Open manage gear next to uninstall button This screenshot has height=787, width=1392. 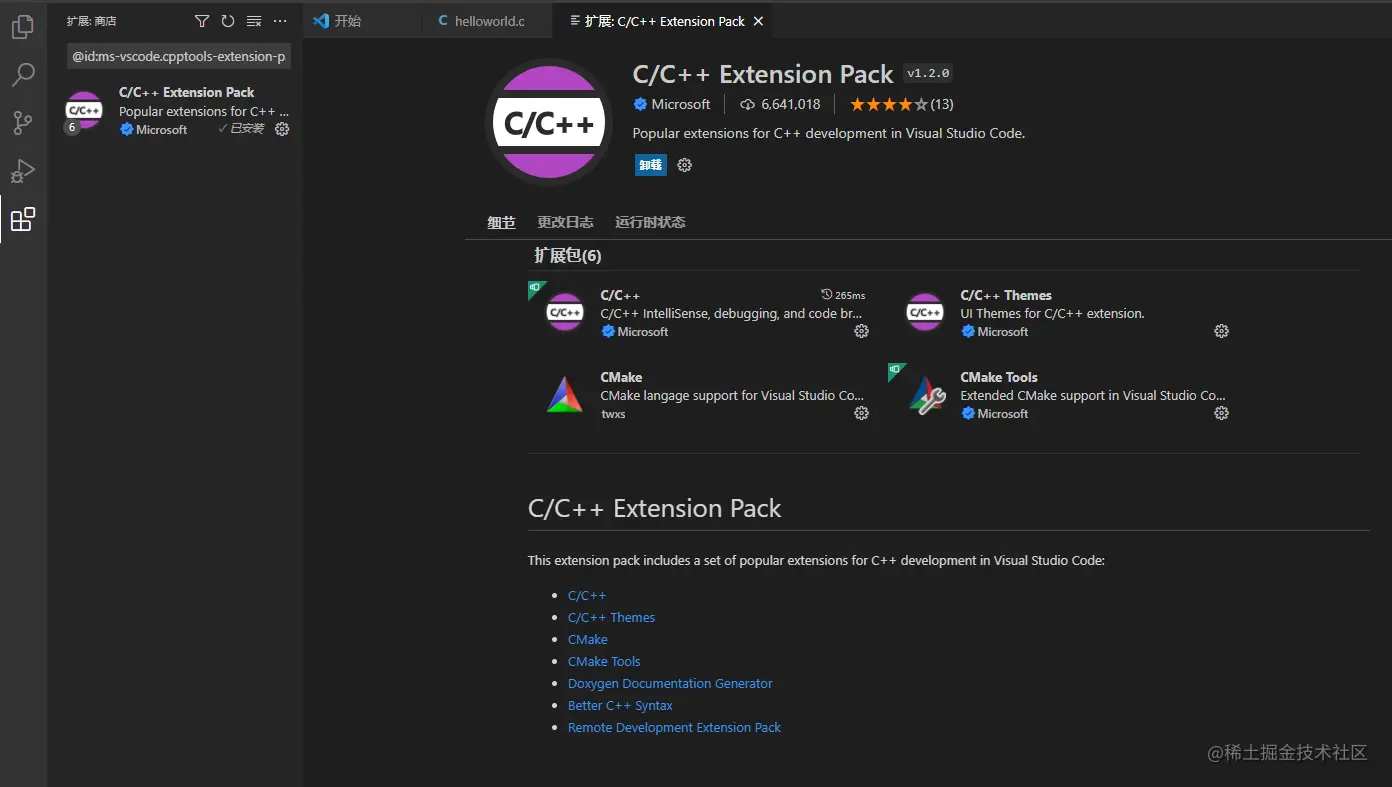pos(685,165)
